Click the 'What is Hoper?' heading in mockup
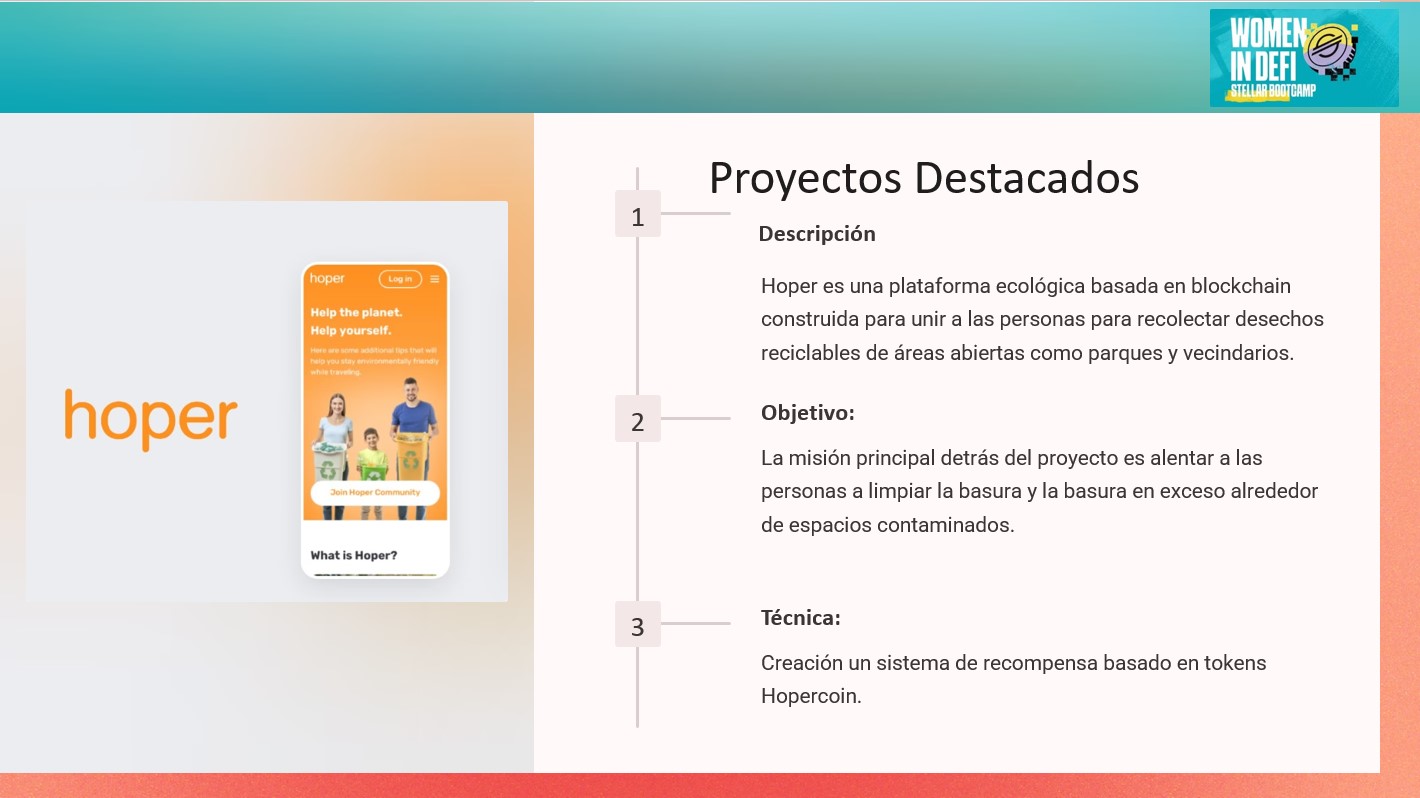Viewport: 1420px width, 798px height. click(353, 555)
